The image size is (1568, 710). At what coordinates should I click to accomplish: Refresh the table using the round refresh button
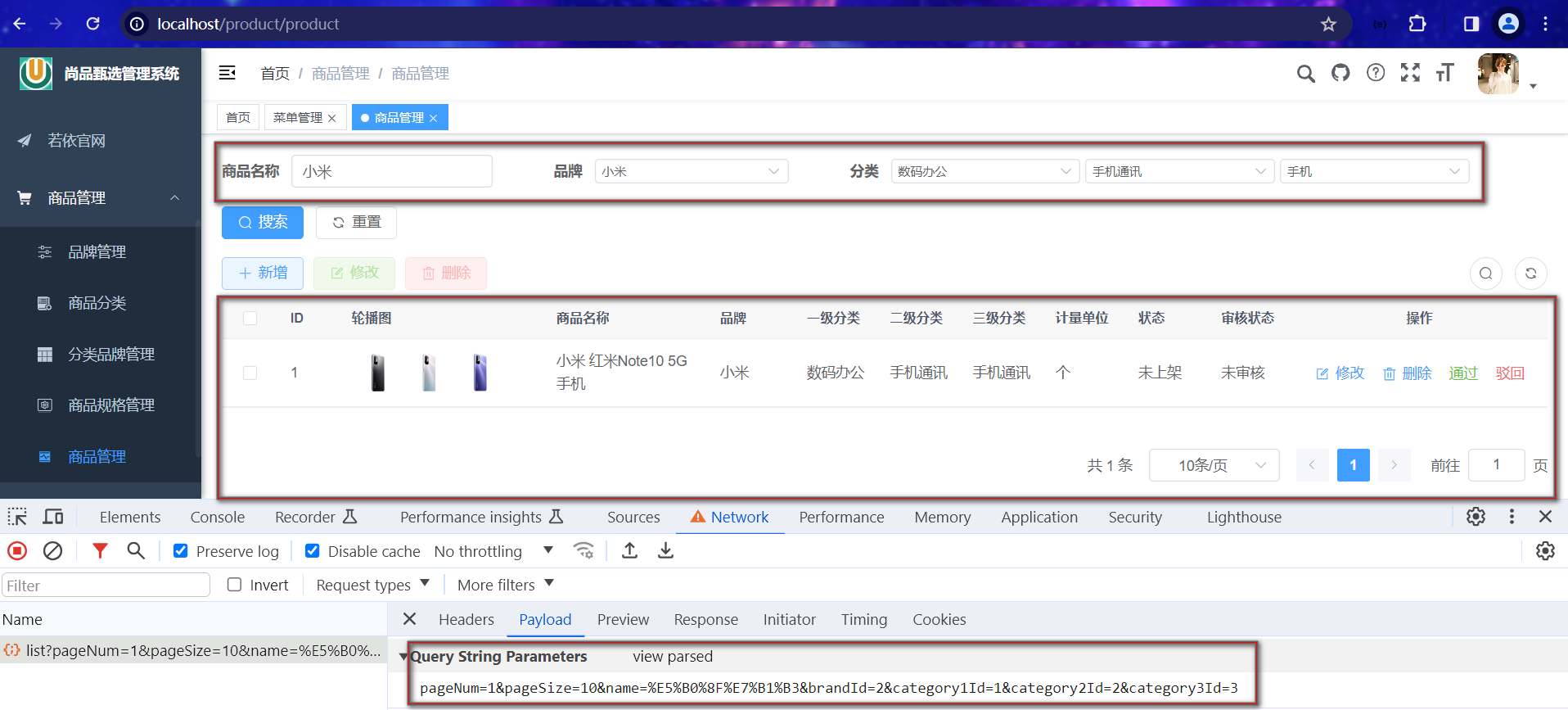pyautogui.click(x=1530, y=274)
